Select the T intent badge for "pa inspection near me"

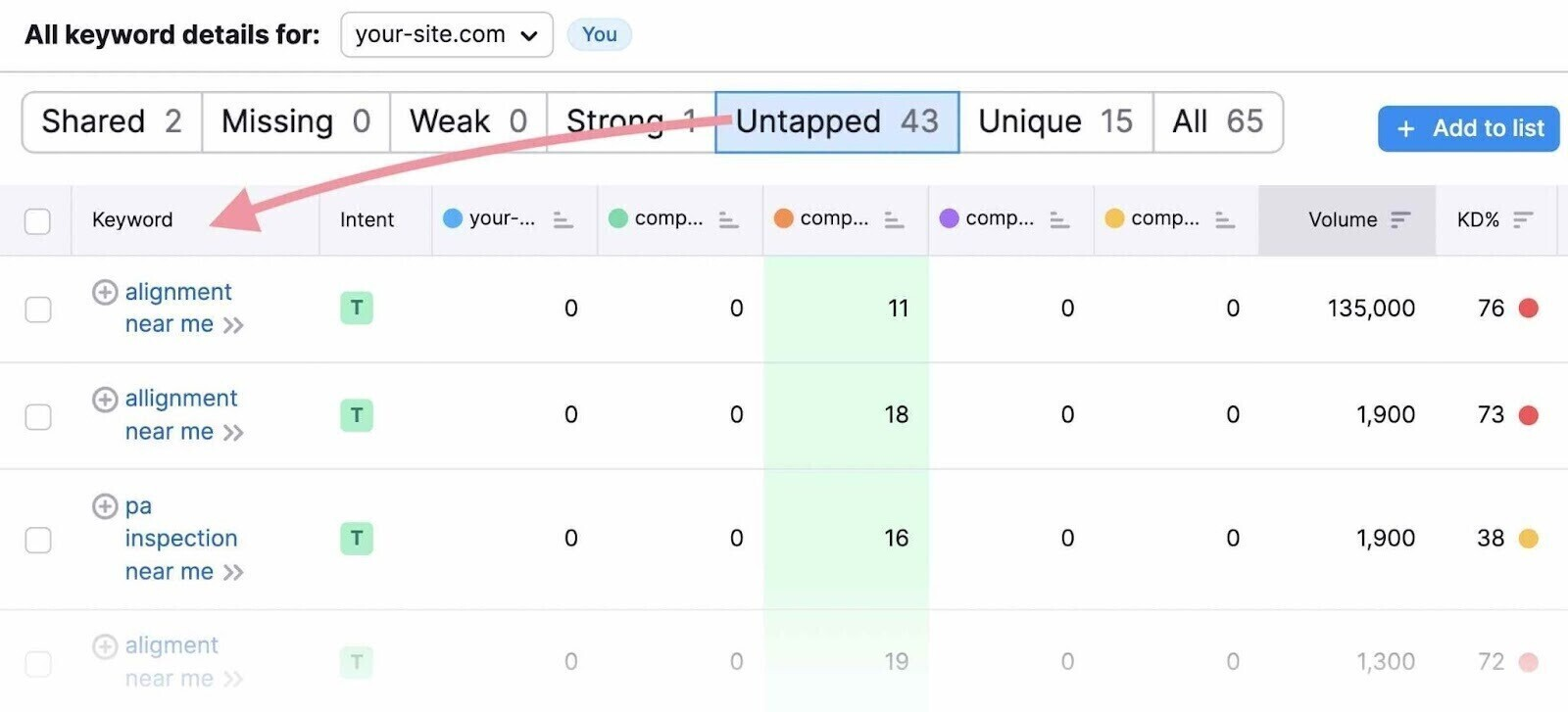click(x=356, y=538)
